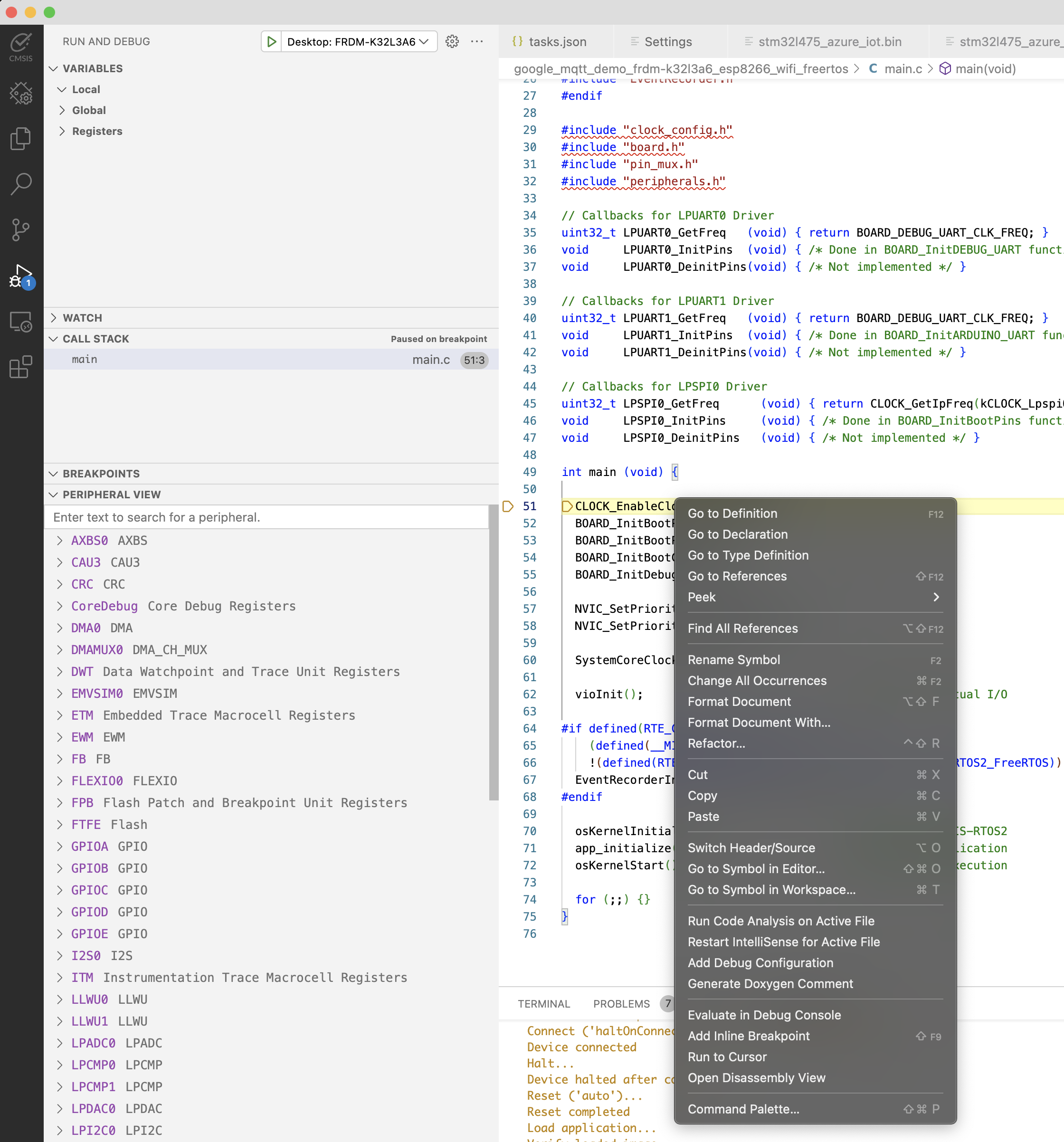The image size is (1064, 1142).
Task: Choose Run to Cursor menu entry
Action: 727,1057
